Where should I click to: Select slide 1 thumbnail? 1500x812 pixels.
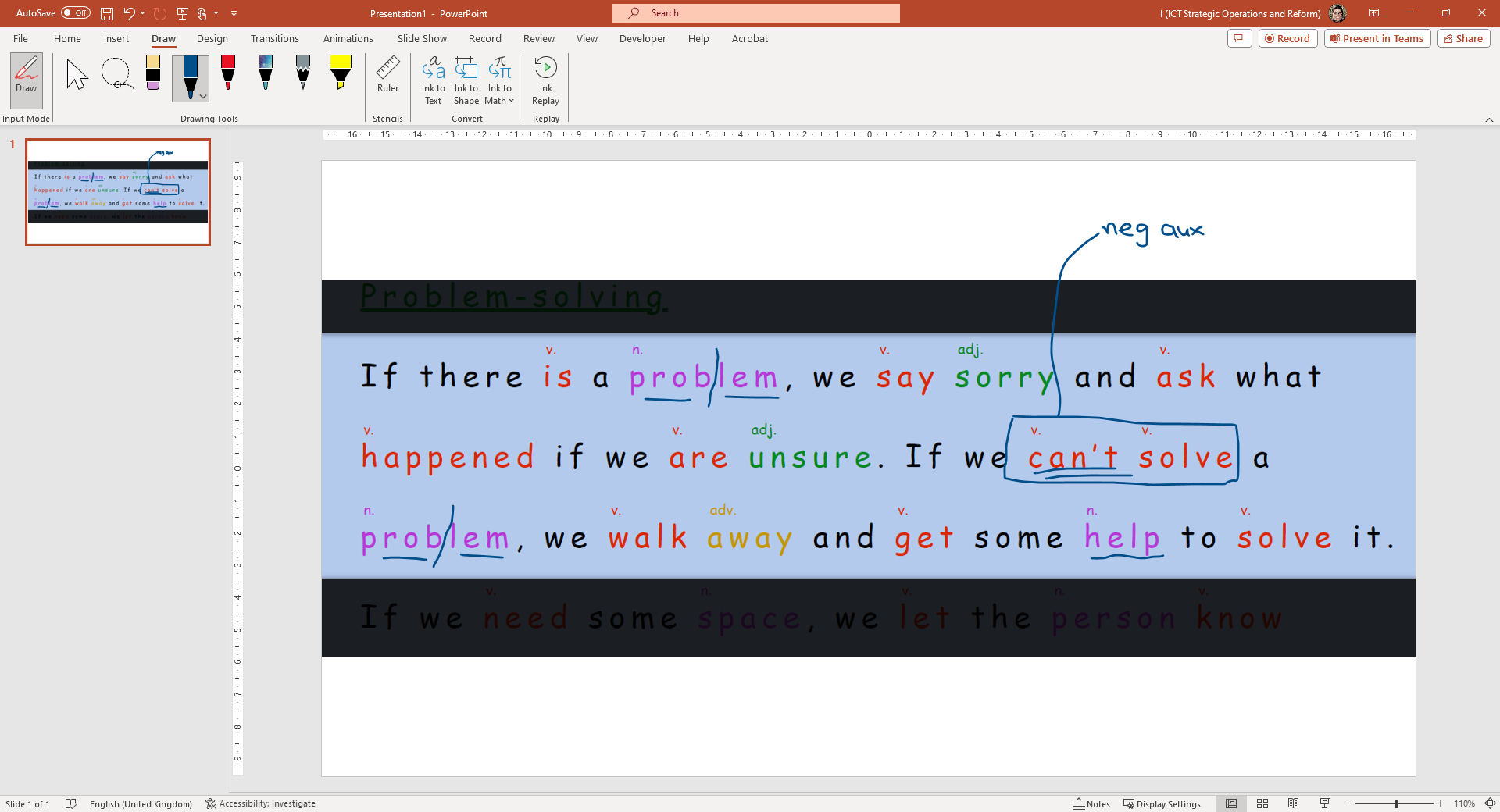coord(118,192)
